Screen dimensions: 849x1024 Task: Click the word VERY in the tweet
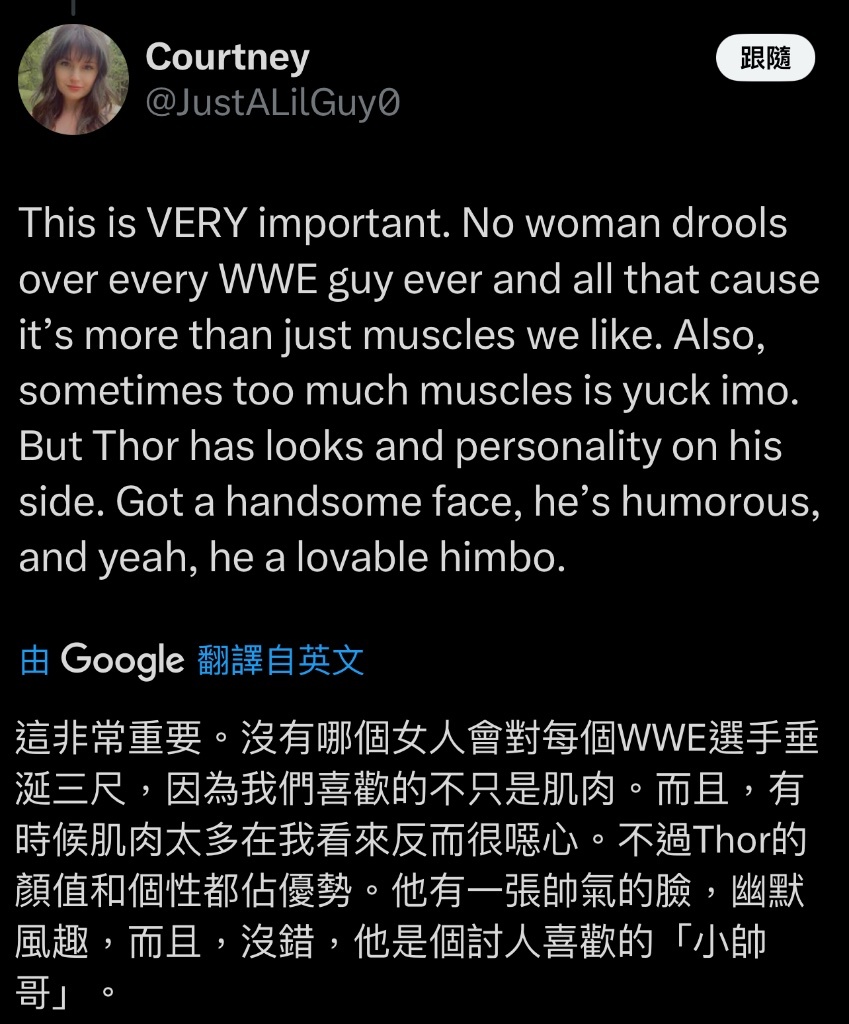[197, 223]
